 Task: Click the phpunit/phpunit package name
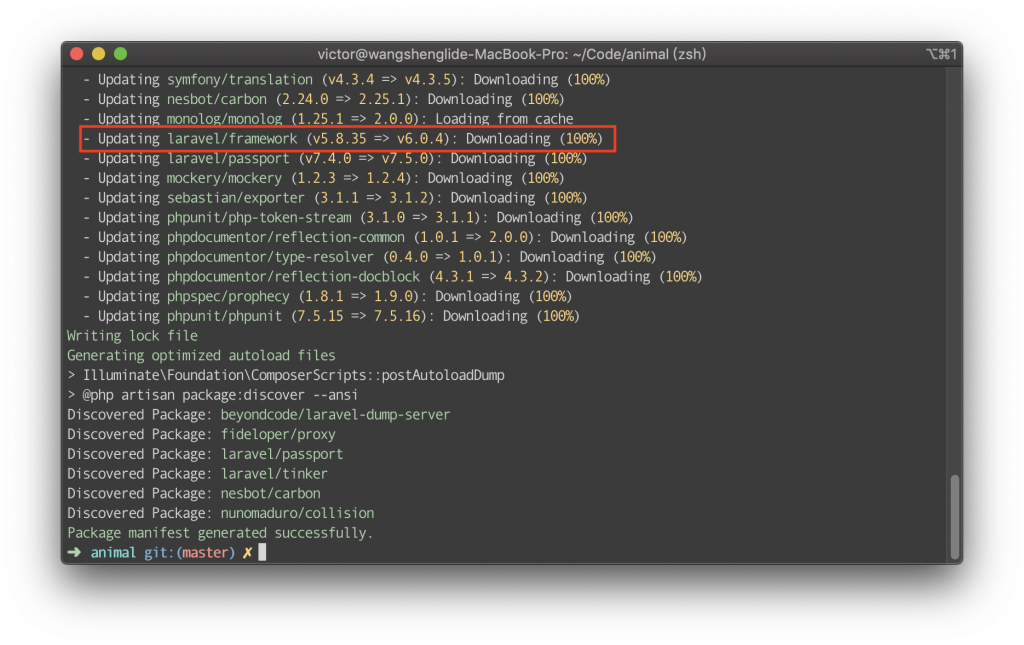pos(224,316)
